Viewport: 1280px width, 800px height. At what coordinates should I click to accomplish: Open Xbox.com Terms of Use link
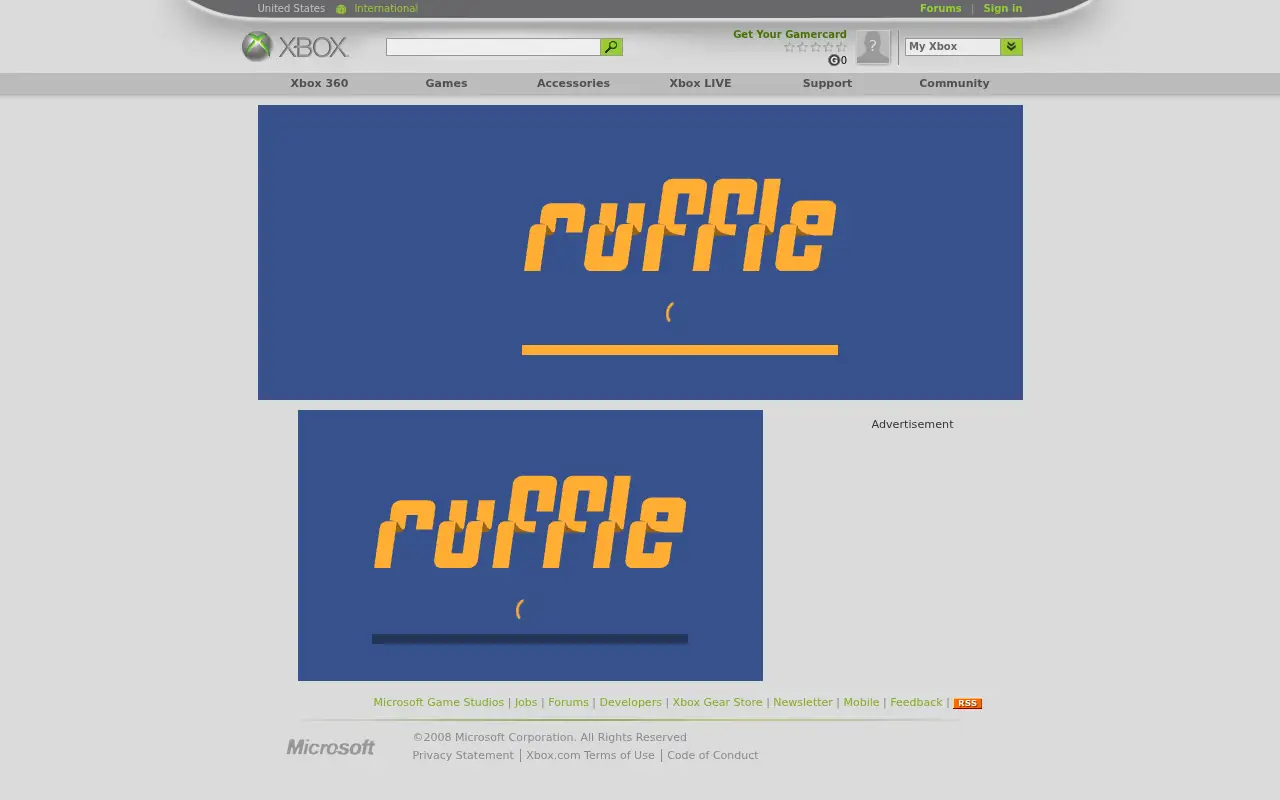click(x=590, y=756)
